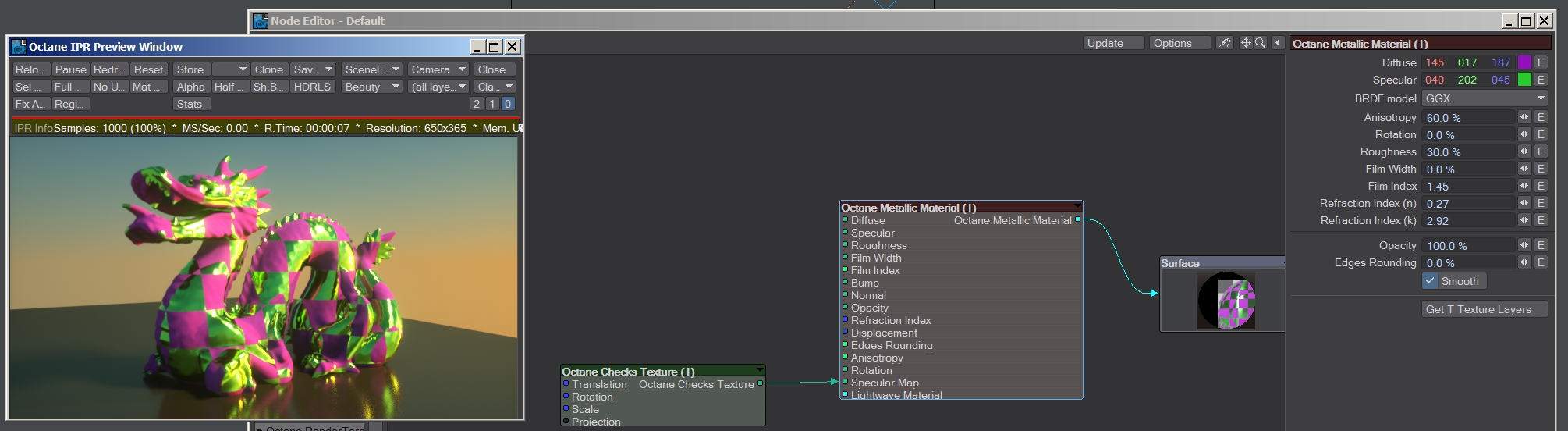The width and height of the screenshot is (1568, 431).
Task: Click the Reset button in IPR window
Action: (x=148, y=69)
